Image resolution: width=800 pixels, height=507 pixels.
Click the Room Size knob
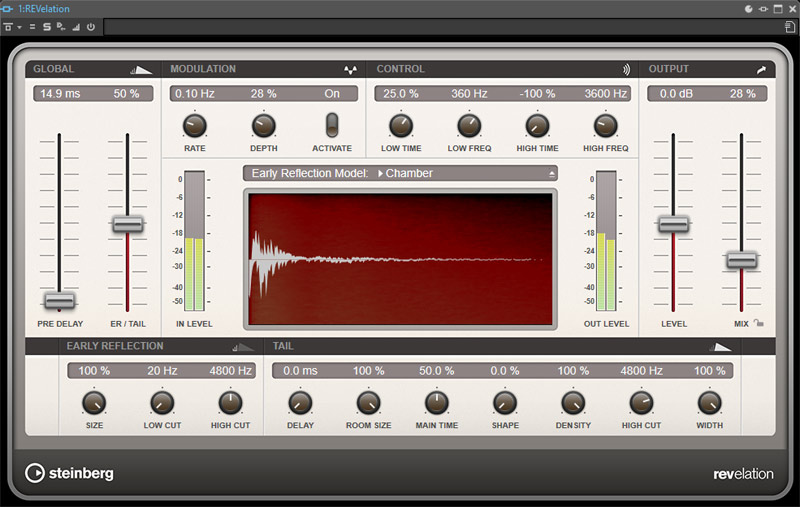click(x=368, y=403)
